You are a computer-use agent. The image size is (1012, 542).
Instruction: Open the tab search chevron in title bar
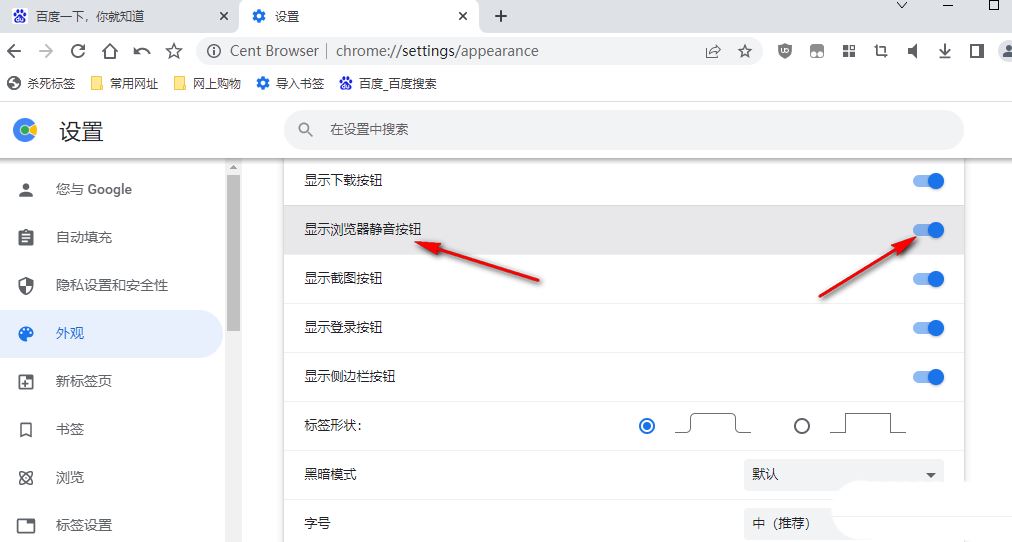tap(902, 6)
